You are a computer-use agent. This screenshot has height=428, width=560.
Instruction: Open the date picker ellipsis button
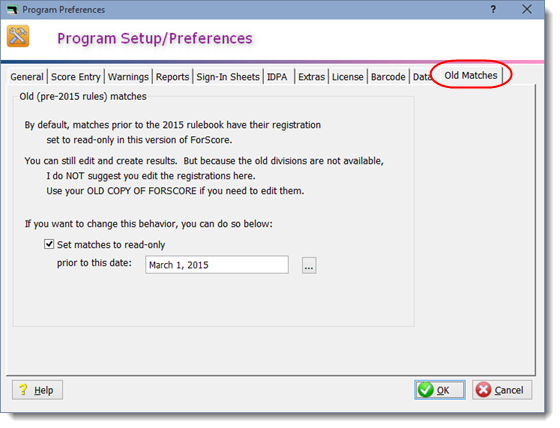[x=309, y=265]
